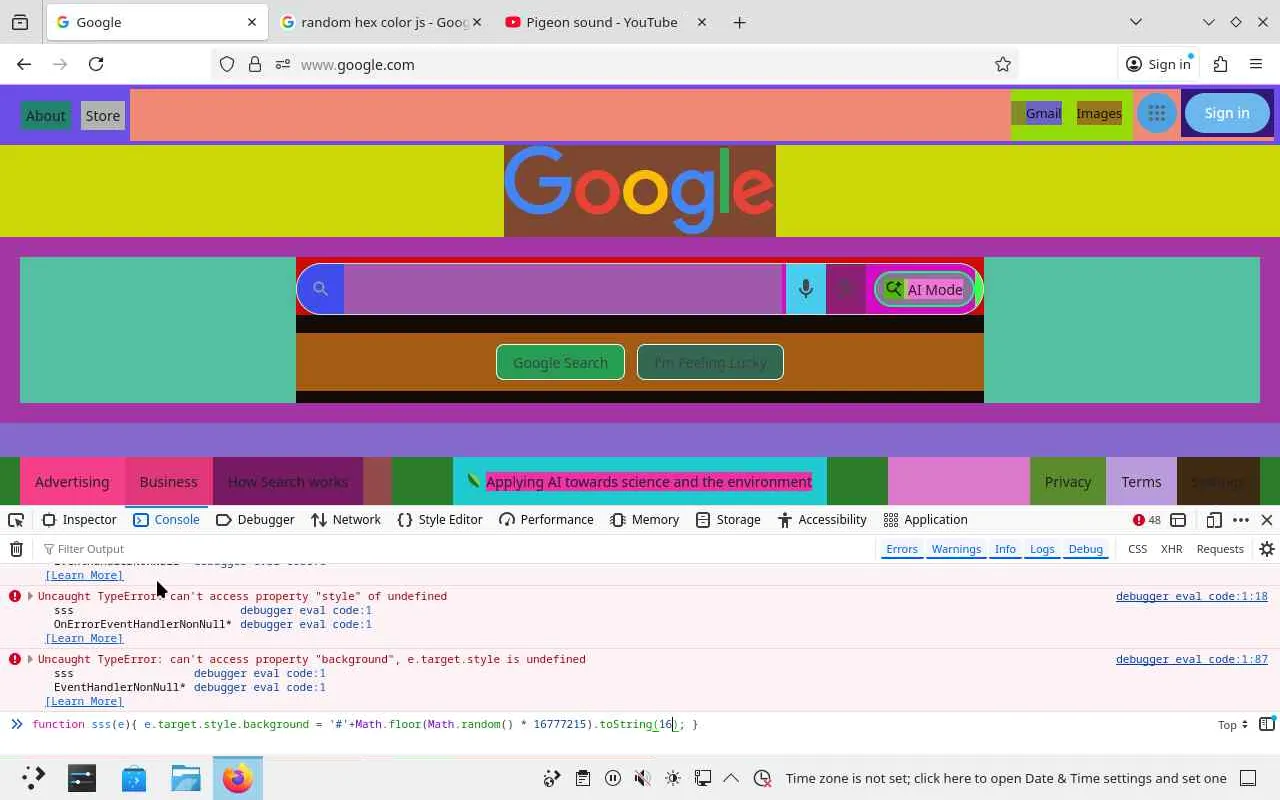Open the Style Editor panel

[440, 520]
